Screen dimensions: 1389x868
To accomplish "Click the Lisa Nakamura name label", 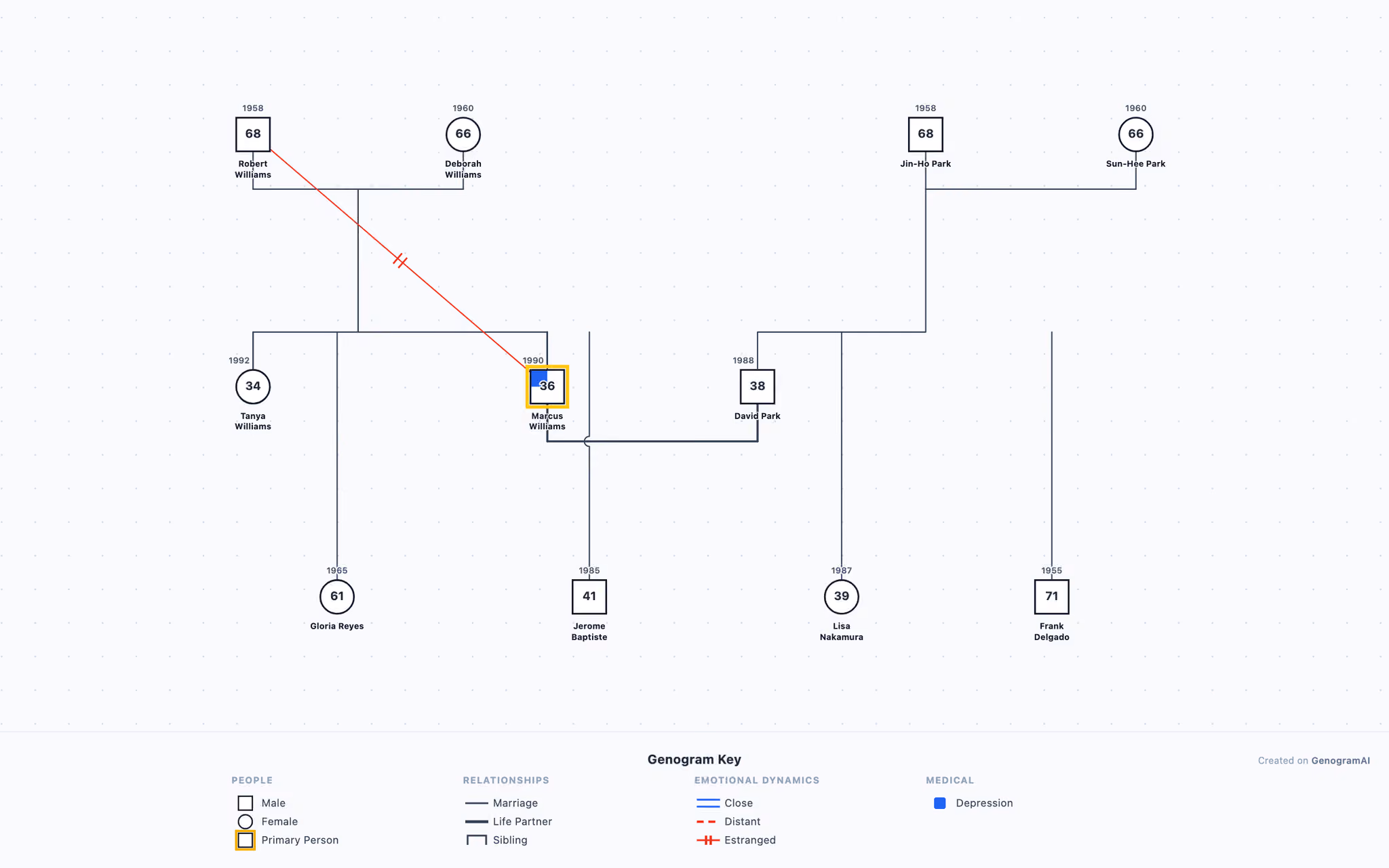I will pyautogui.click(x=842, y=632).
